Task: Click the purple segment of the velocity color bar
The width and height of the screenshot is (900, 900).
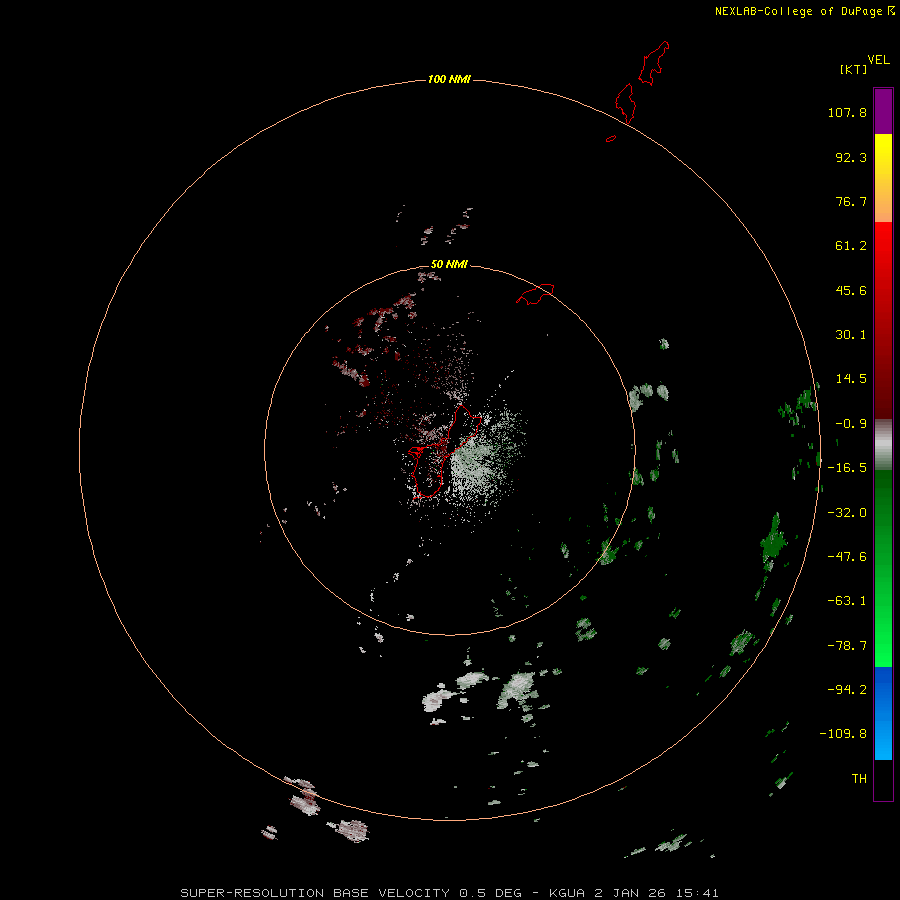Action: click(883, 111)
